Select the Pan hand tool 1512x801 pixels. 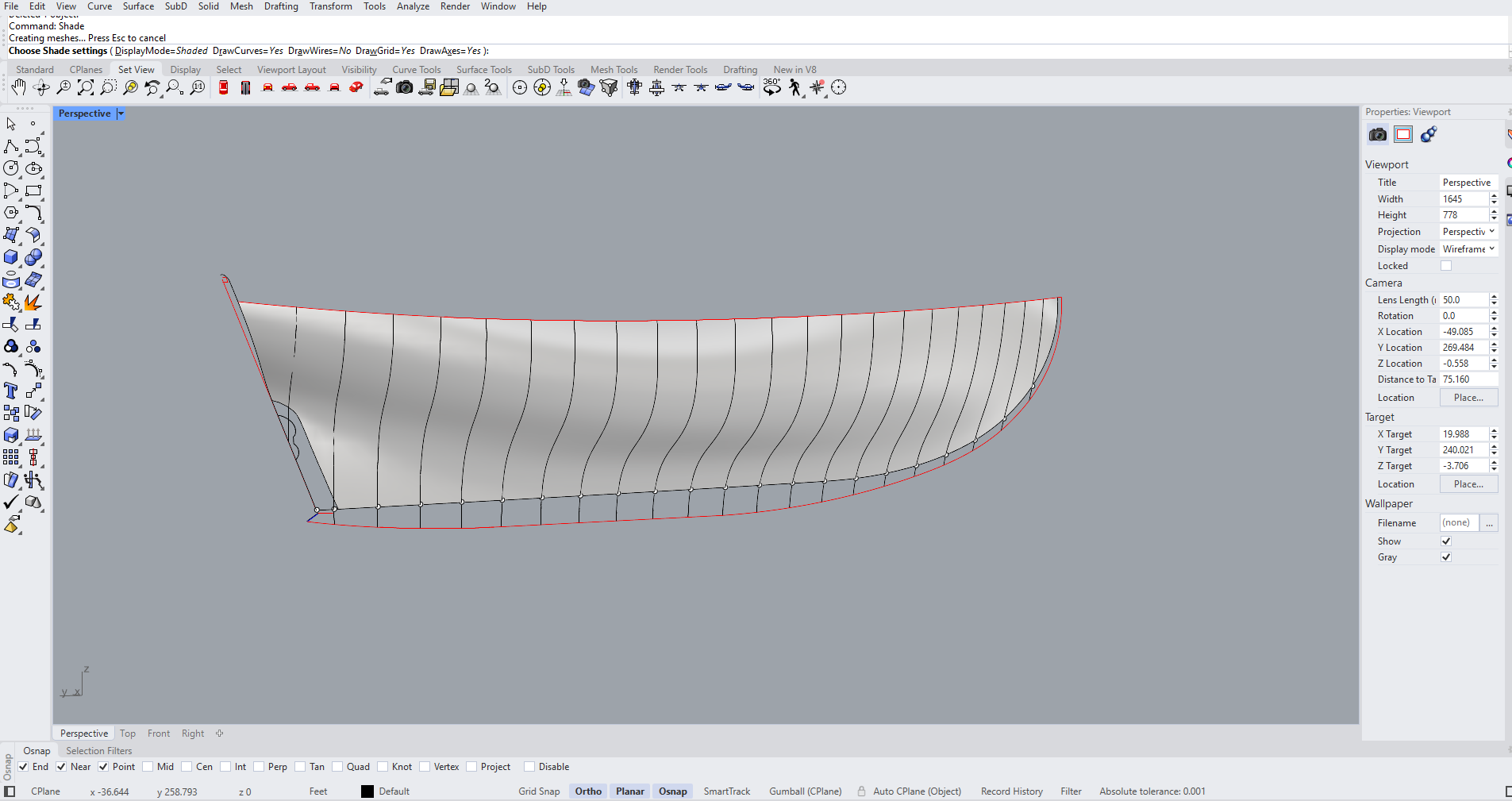(18, 87)
